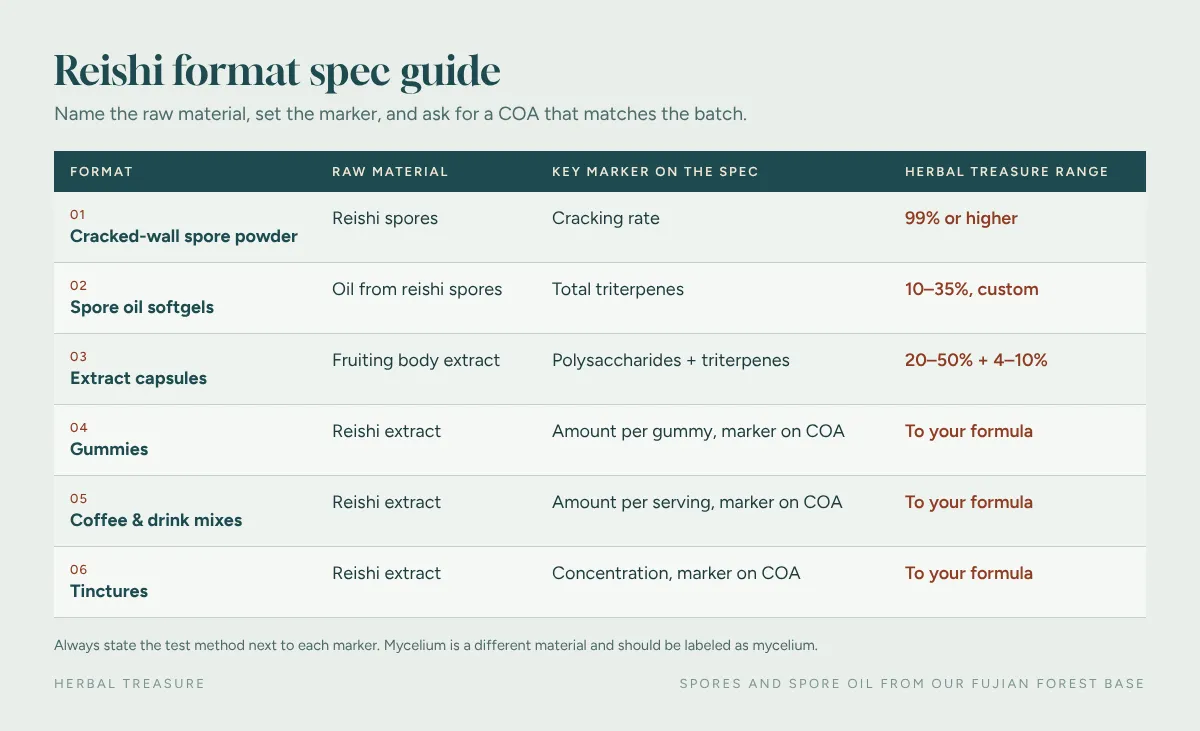Select Oil from reishi spores cell
The height and width of the screenshot is (731, 1200).
click(x=417, y=289)
